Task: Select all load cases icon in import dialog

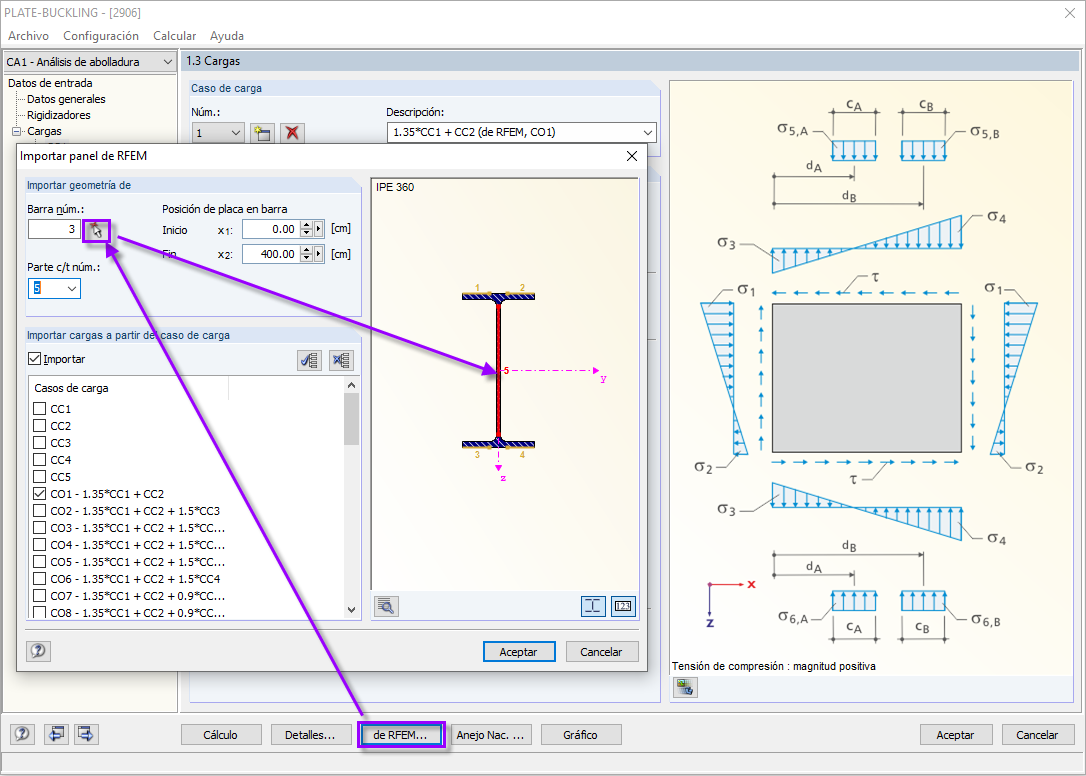Action: coord(309,360)
